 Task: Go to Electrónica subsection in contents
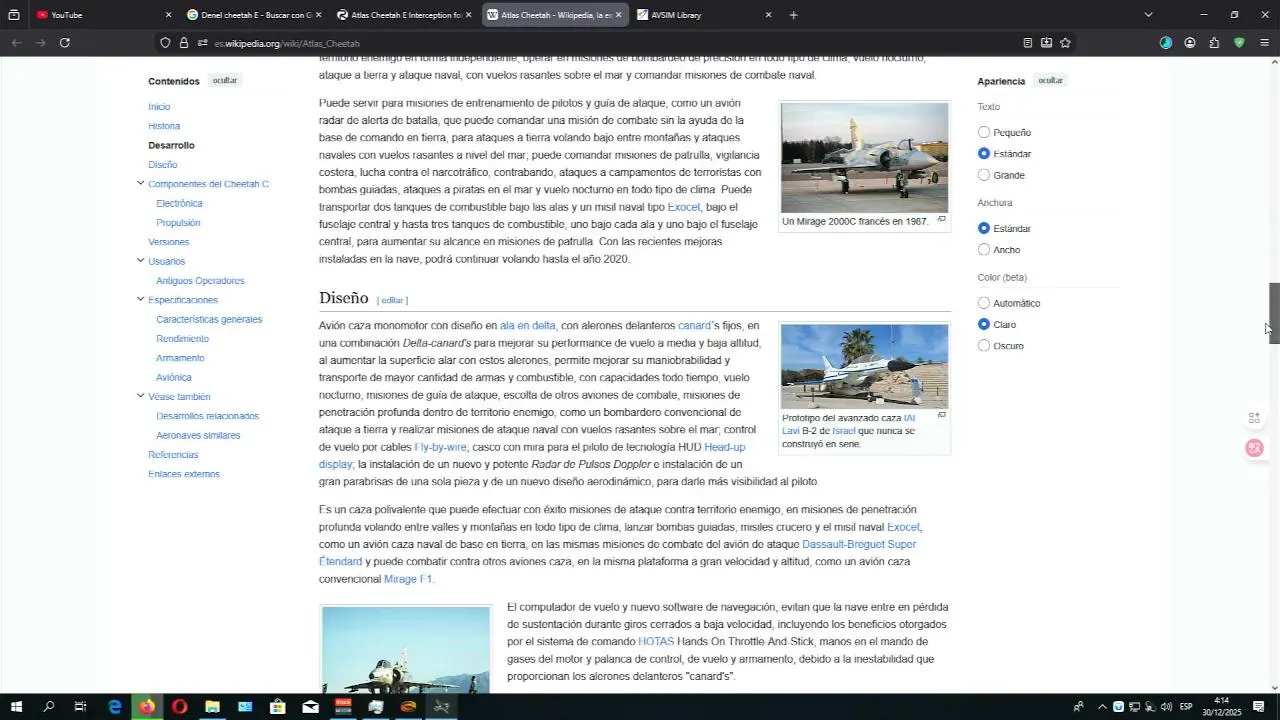click(179, 204)
